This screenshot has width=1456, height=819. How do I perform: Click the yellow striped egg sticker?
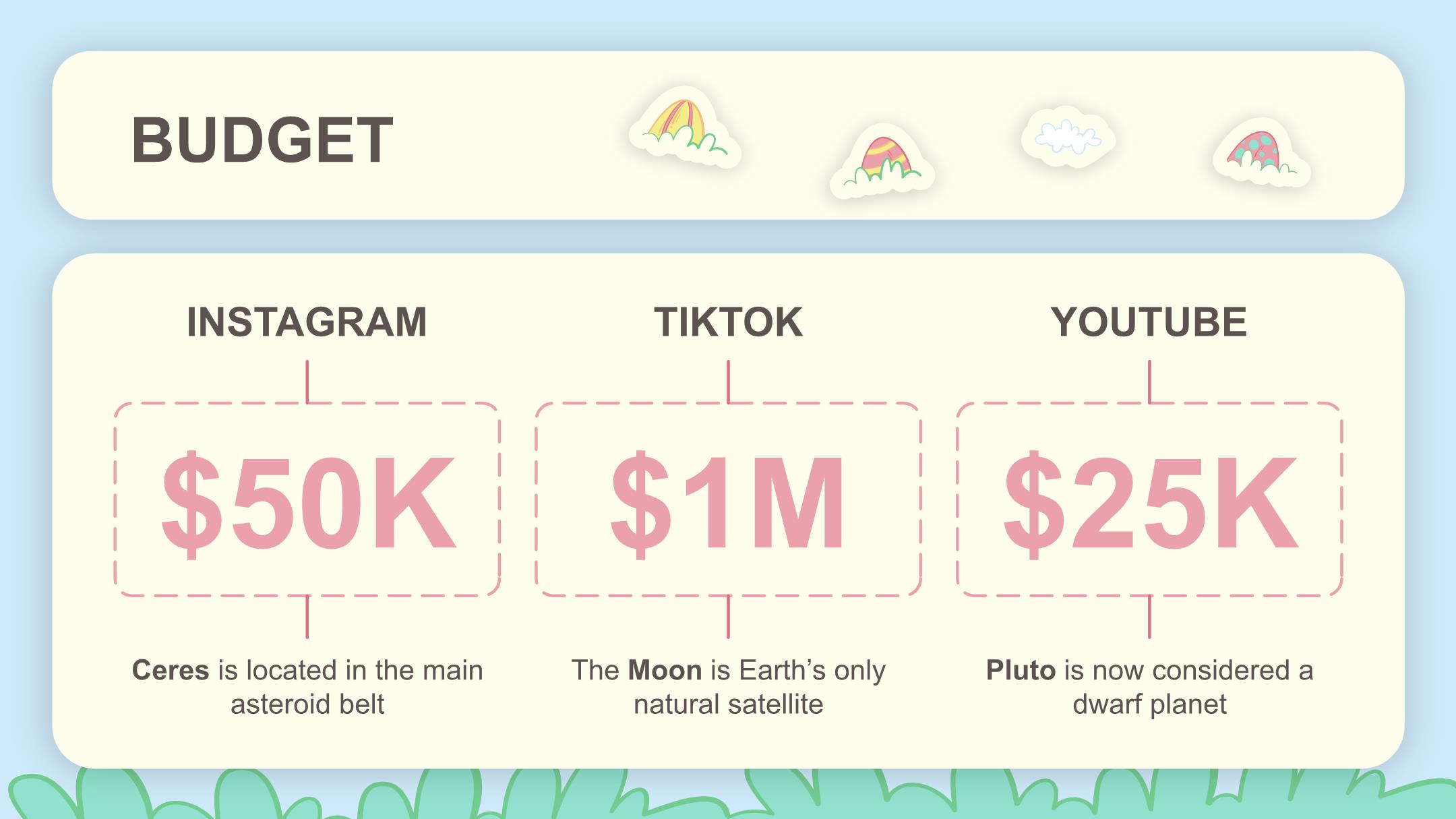[x=684, y=127]
